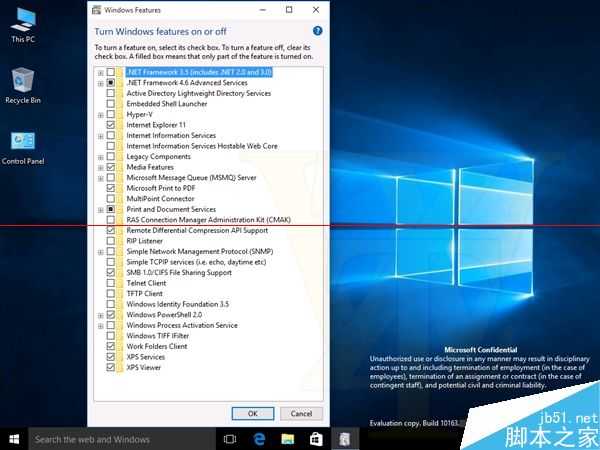Close the Windows Features window
Viewport: 600px width, 450px height.
pos(316,10)
